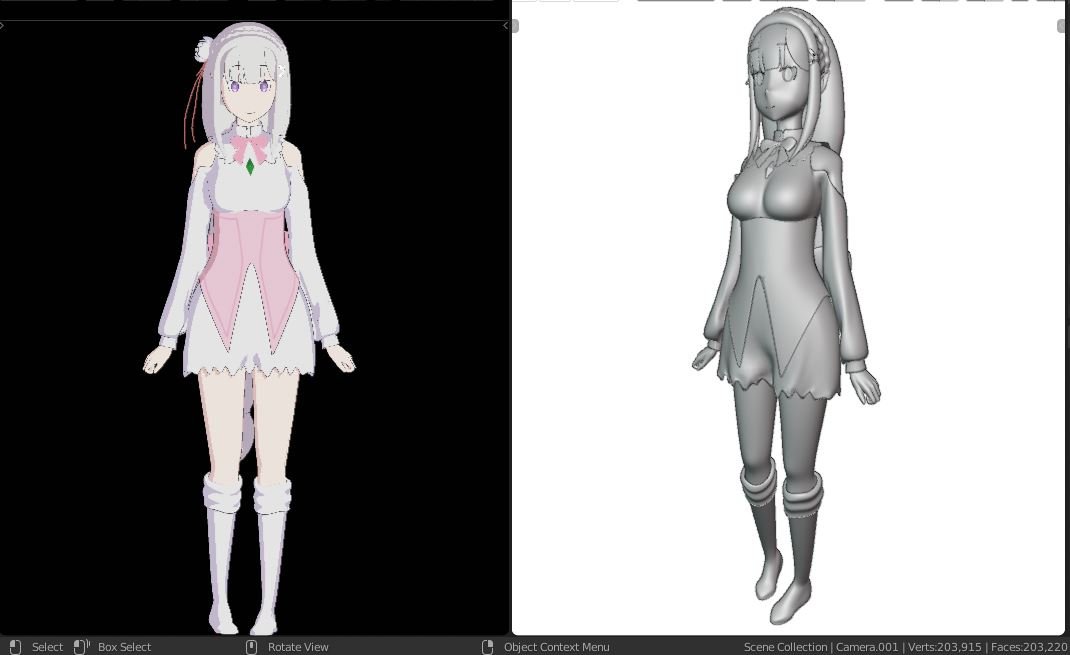The image size is (1070, 655).
Task: Click the 'Verts:203,915' statistic
Action: click(944, 647)
